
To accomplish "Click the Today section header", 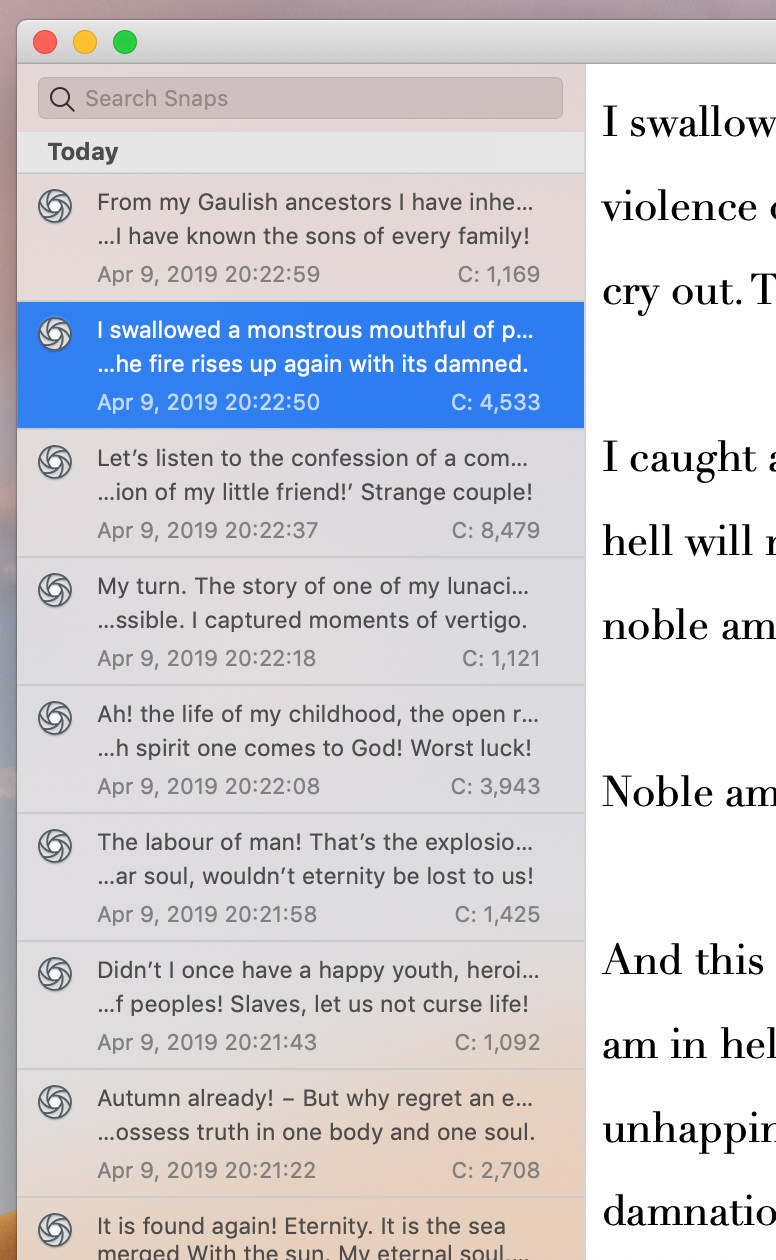I will 84,152.
